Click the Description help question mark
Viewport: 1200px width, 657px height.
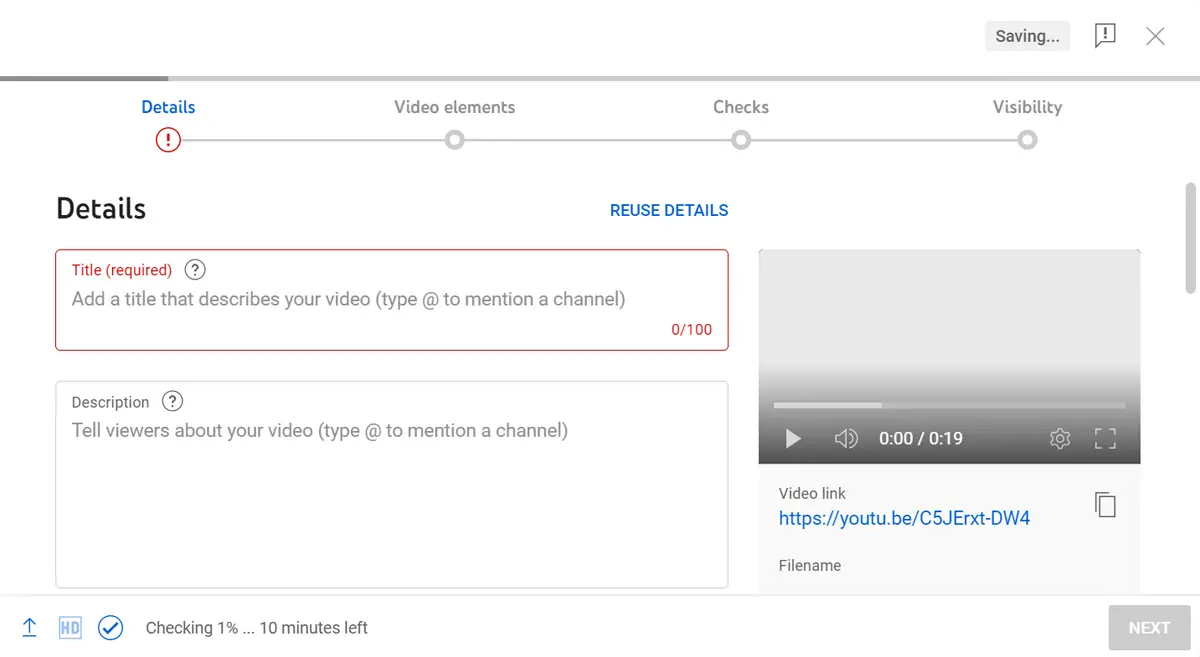[x=173, y=401]
